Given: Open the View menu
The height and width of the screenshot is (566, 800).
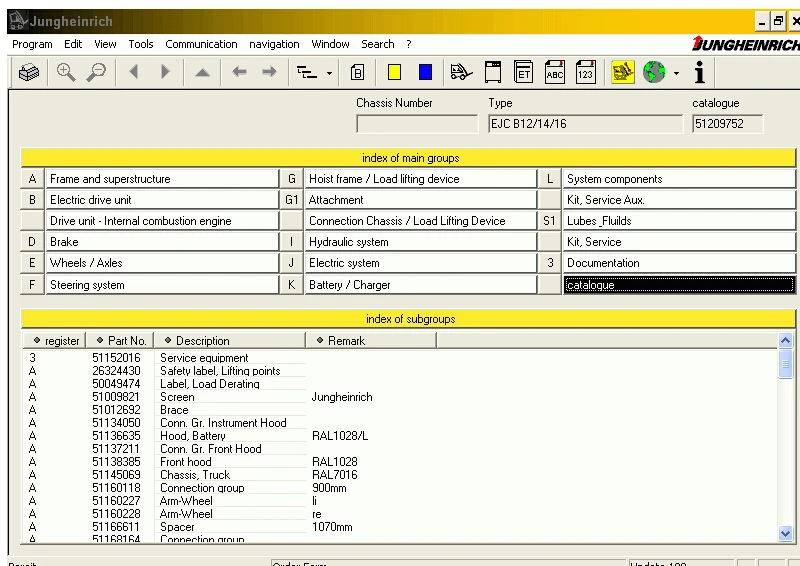Looking at the screenshot, I should [x=105, y=44].
